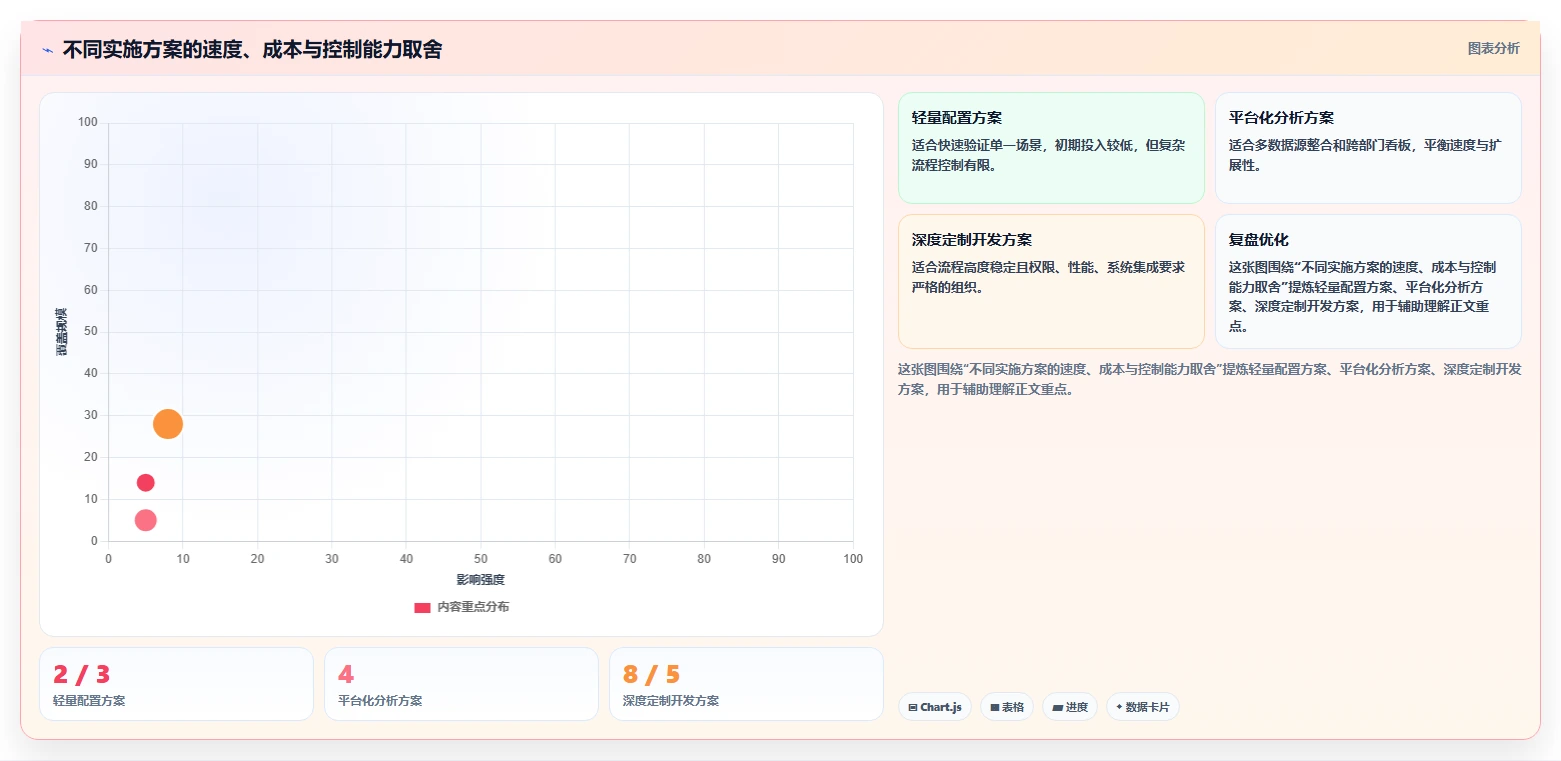Click the x-axis tick label 50

481,559
